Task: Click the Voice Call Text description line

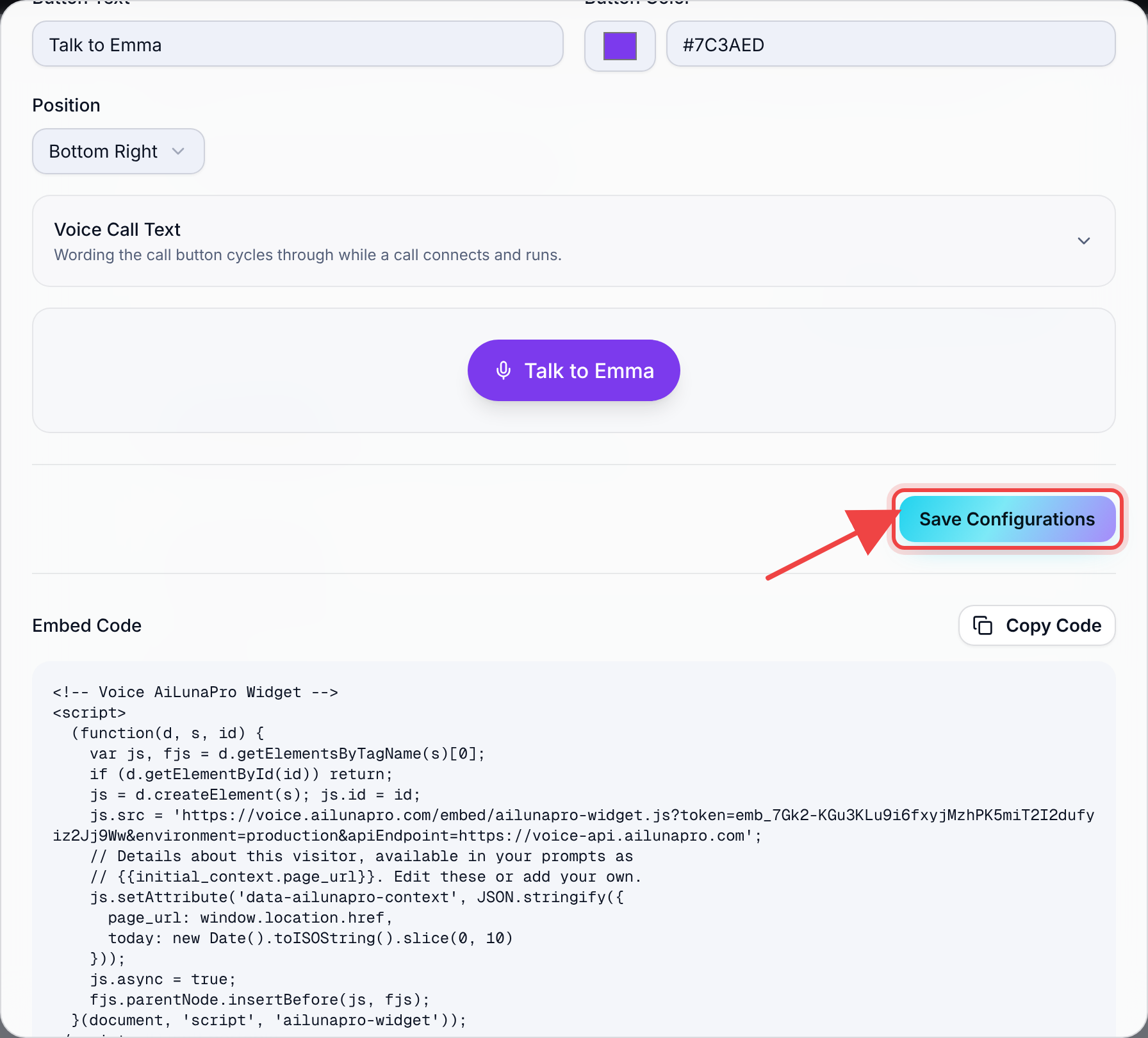Action: [x=307, y=255]
